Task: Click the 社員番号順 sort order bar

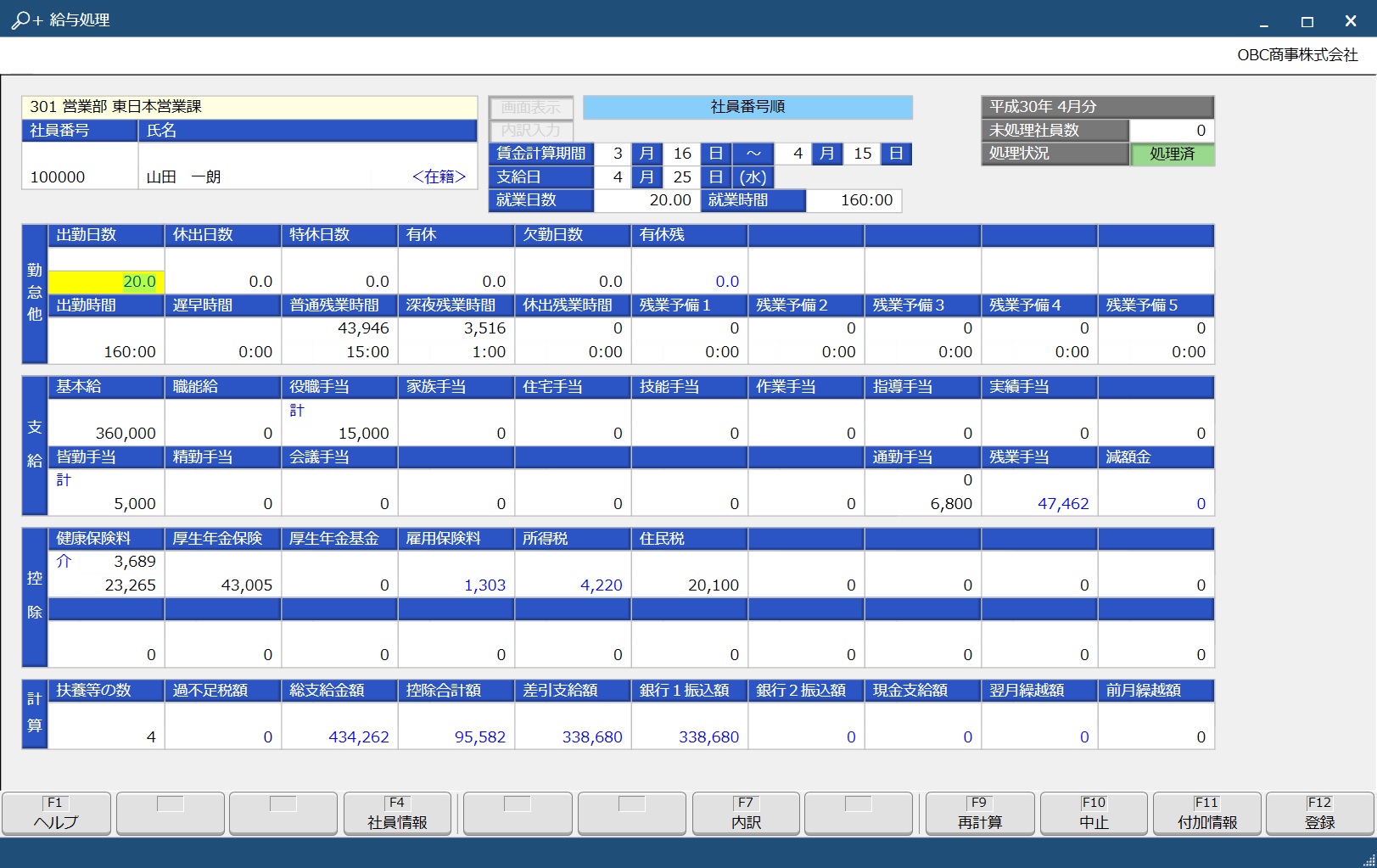Action: [747, 107]
